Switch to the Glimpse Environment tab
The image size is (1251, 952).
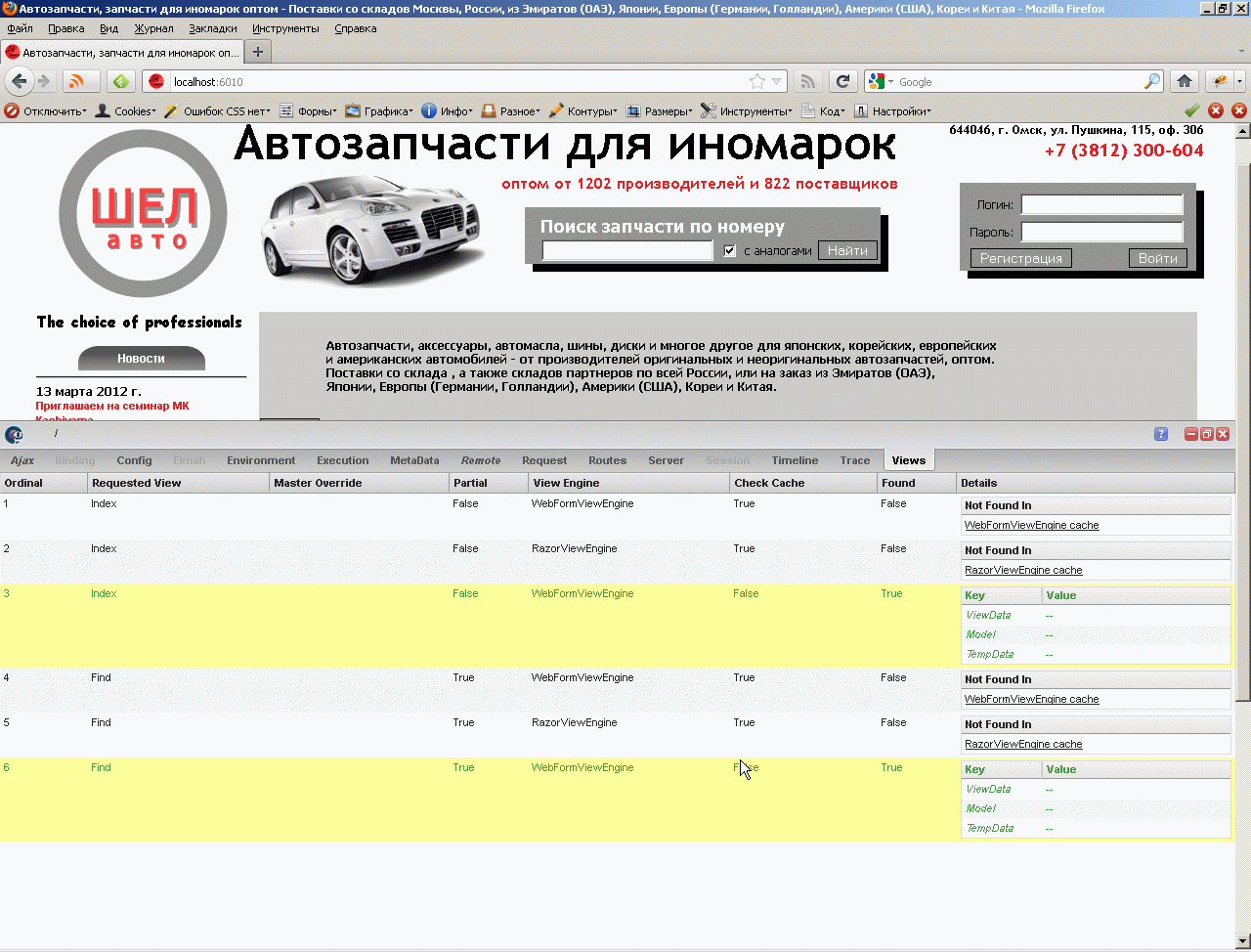pos(261,460)
